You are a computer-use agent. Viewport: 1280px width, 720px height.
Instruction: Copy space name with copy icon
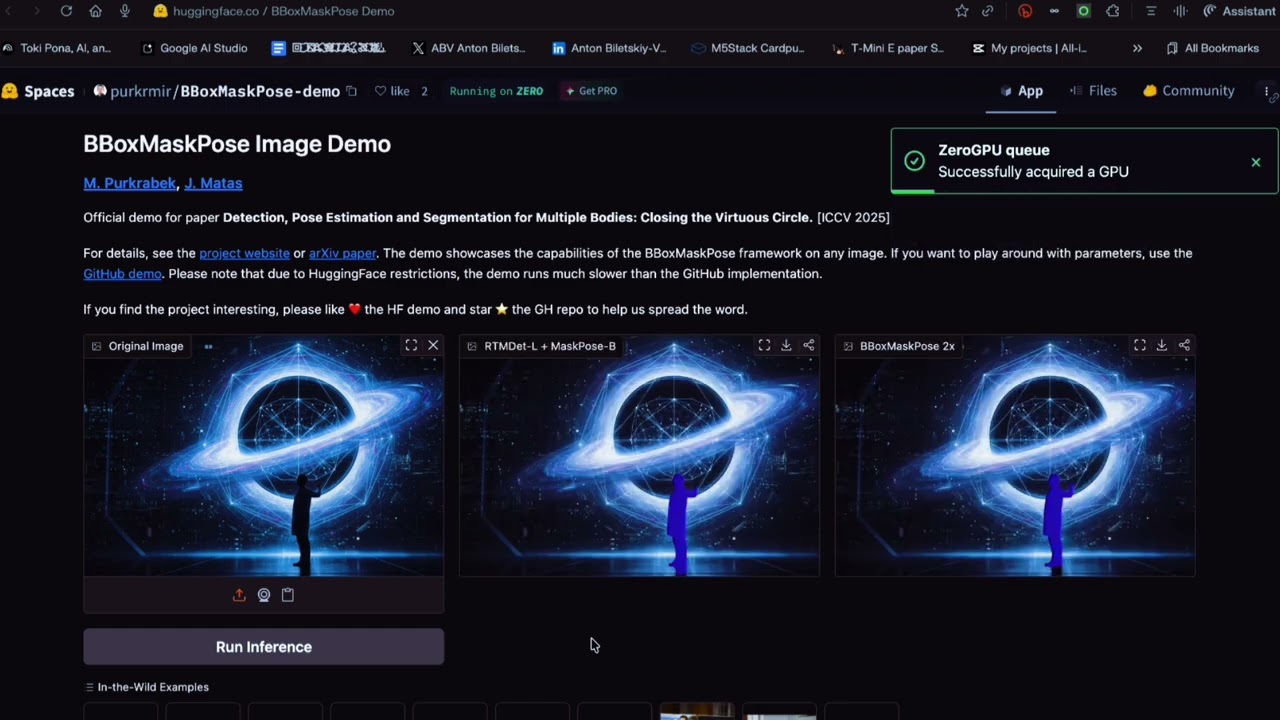coord(351,91)
